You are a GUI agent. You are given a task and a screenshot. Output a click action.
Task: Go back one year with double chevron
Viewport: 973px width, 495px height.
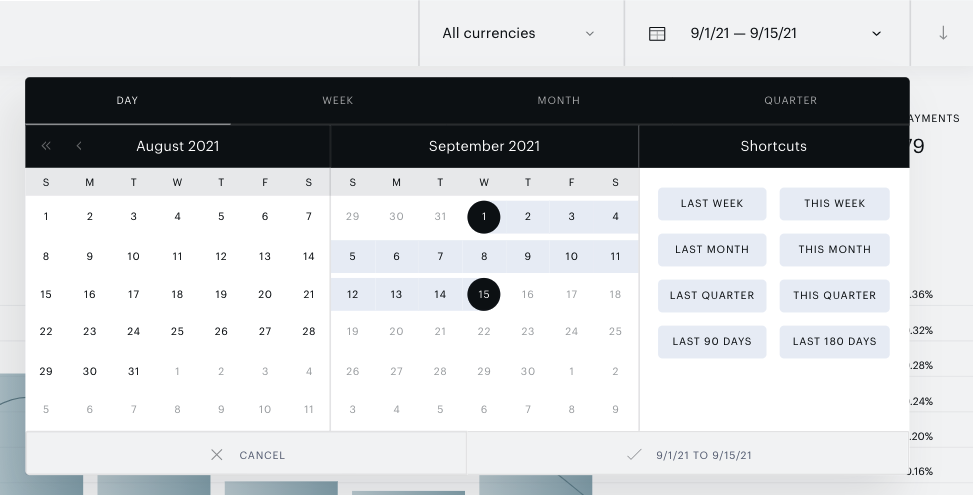pyautogui.click(x=46, y=146)
